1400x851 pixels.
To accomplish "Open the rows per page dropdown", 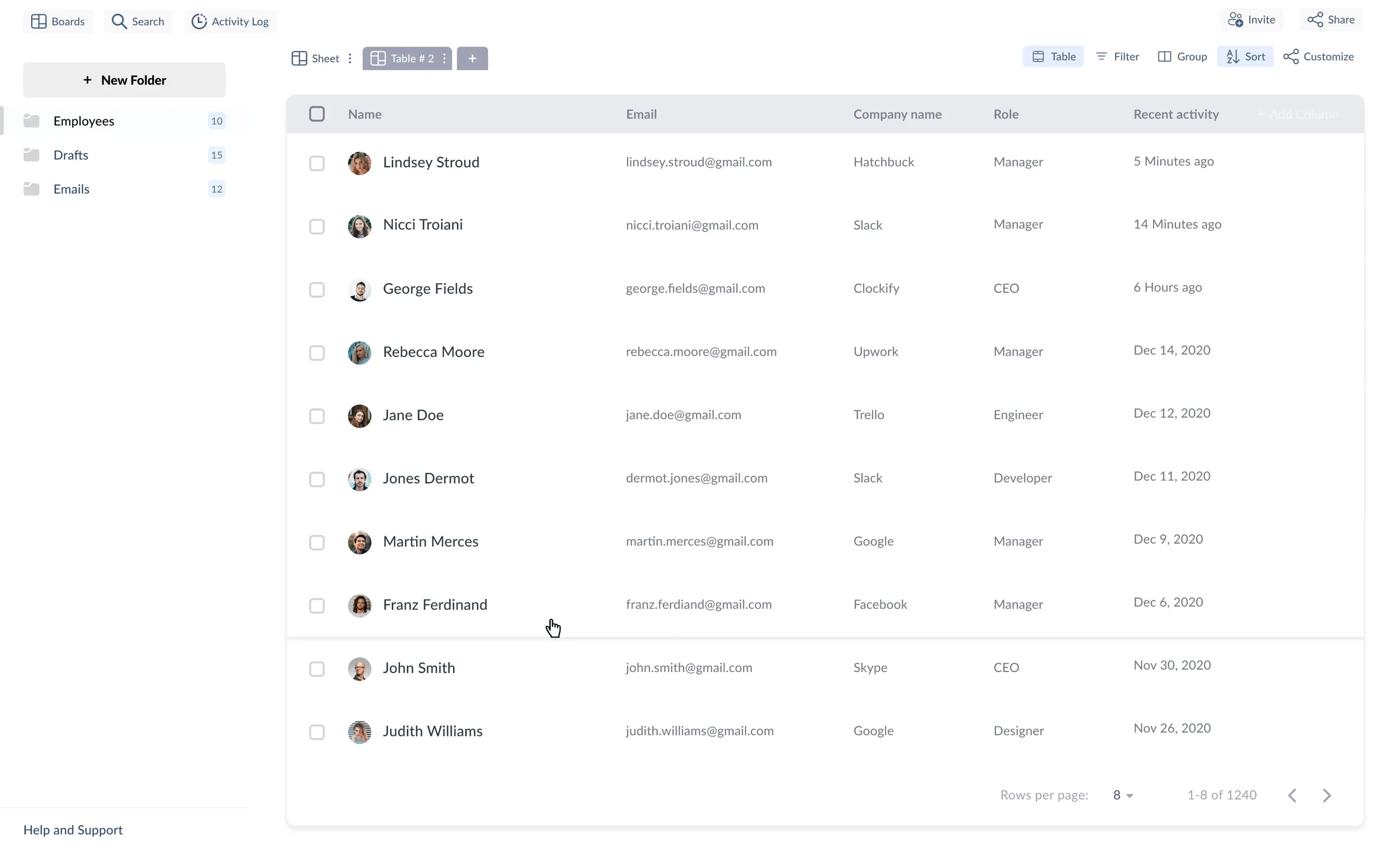I will pos(1123,795).
